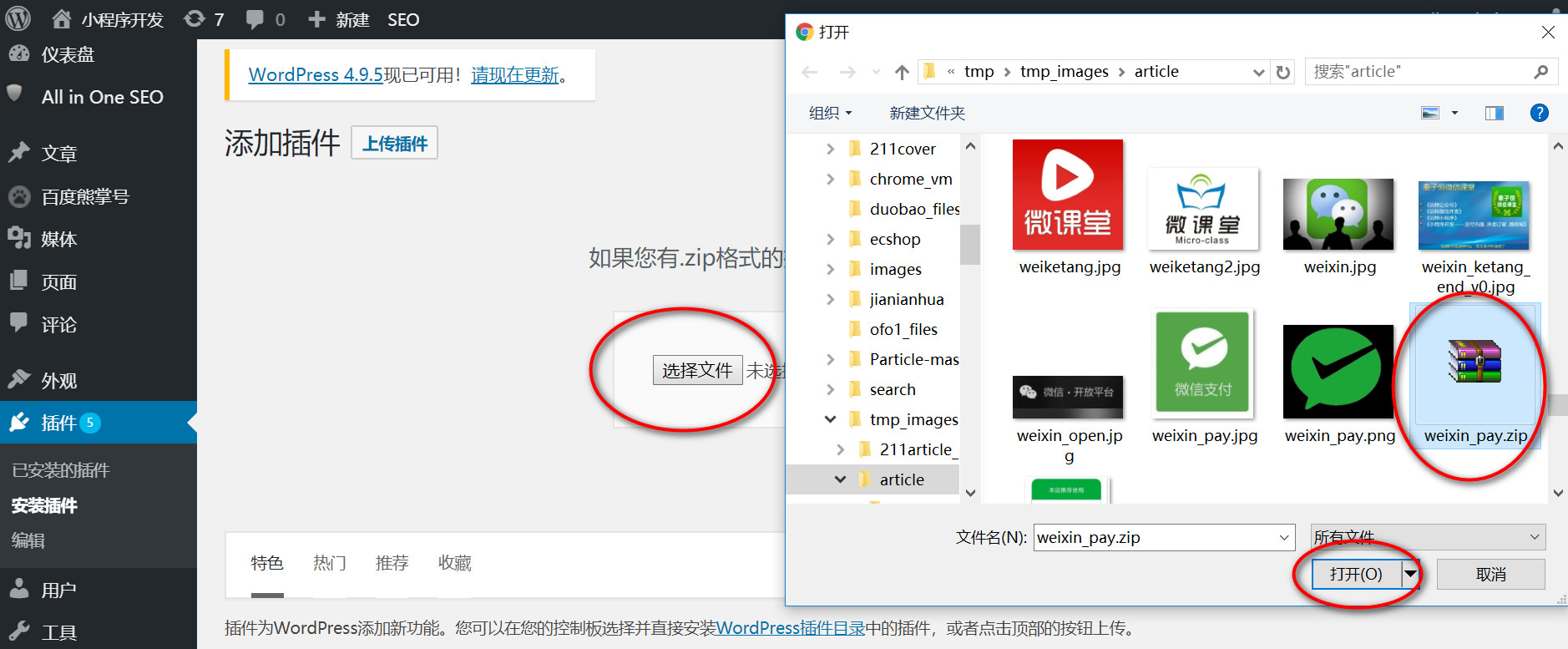Open the 所有文件 file type dropdown
This screenshot has width=1568, height=649.
[1428, 537]
